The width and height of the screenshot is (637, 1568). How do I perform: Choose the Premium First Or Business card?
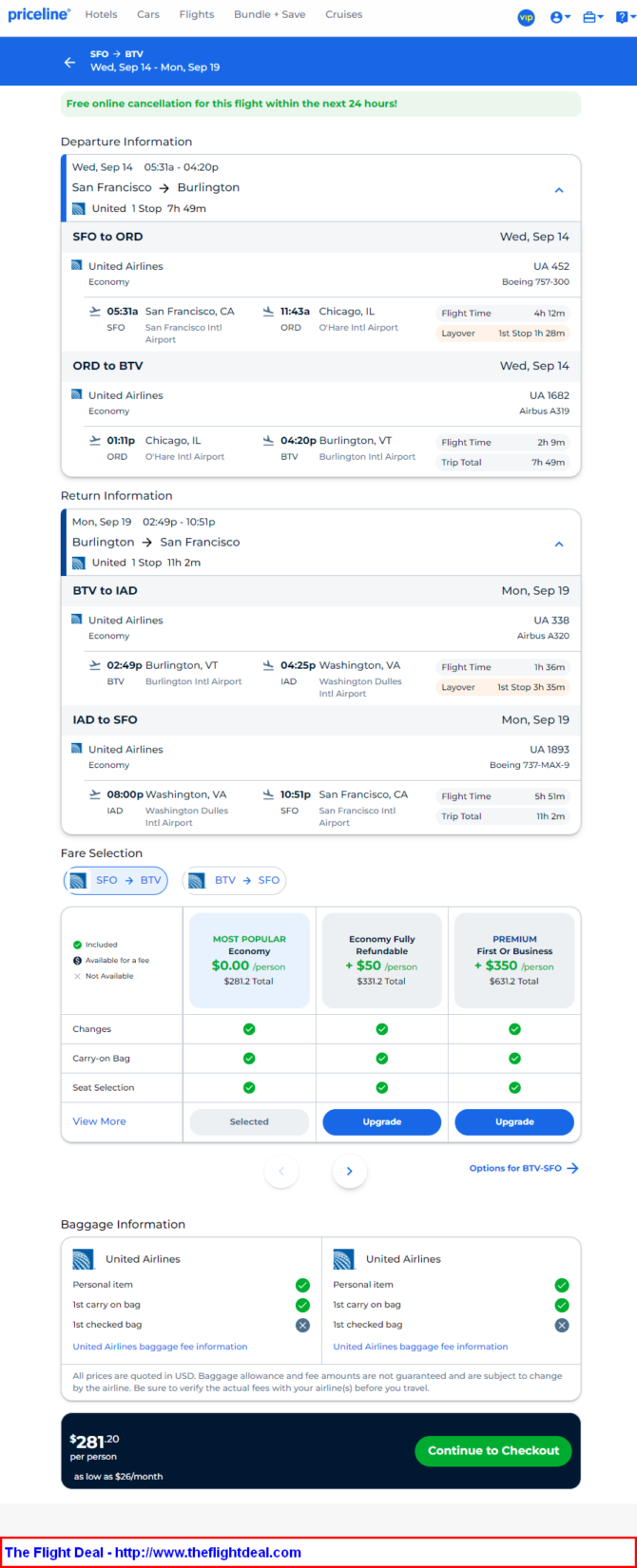click(514, 960)
